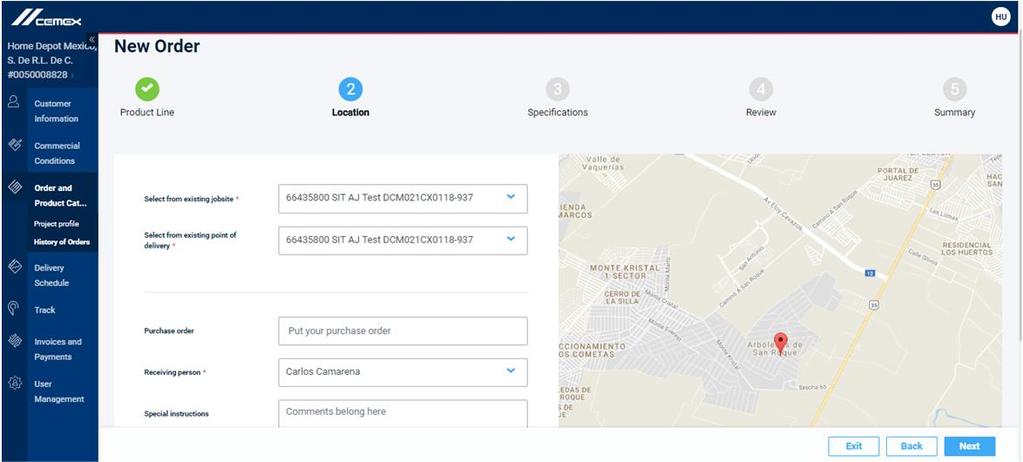Click step 3 Specifications circle
The height and width of the screenshot is (462, 1023).
tap(557, 89)
